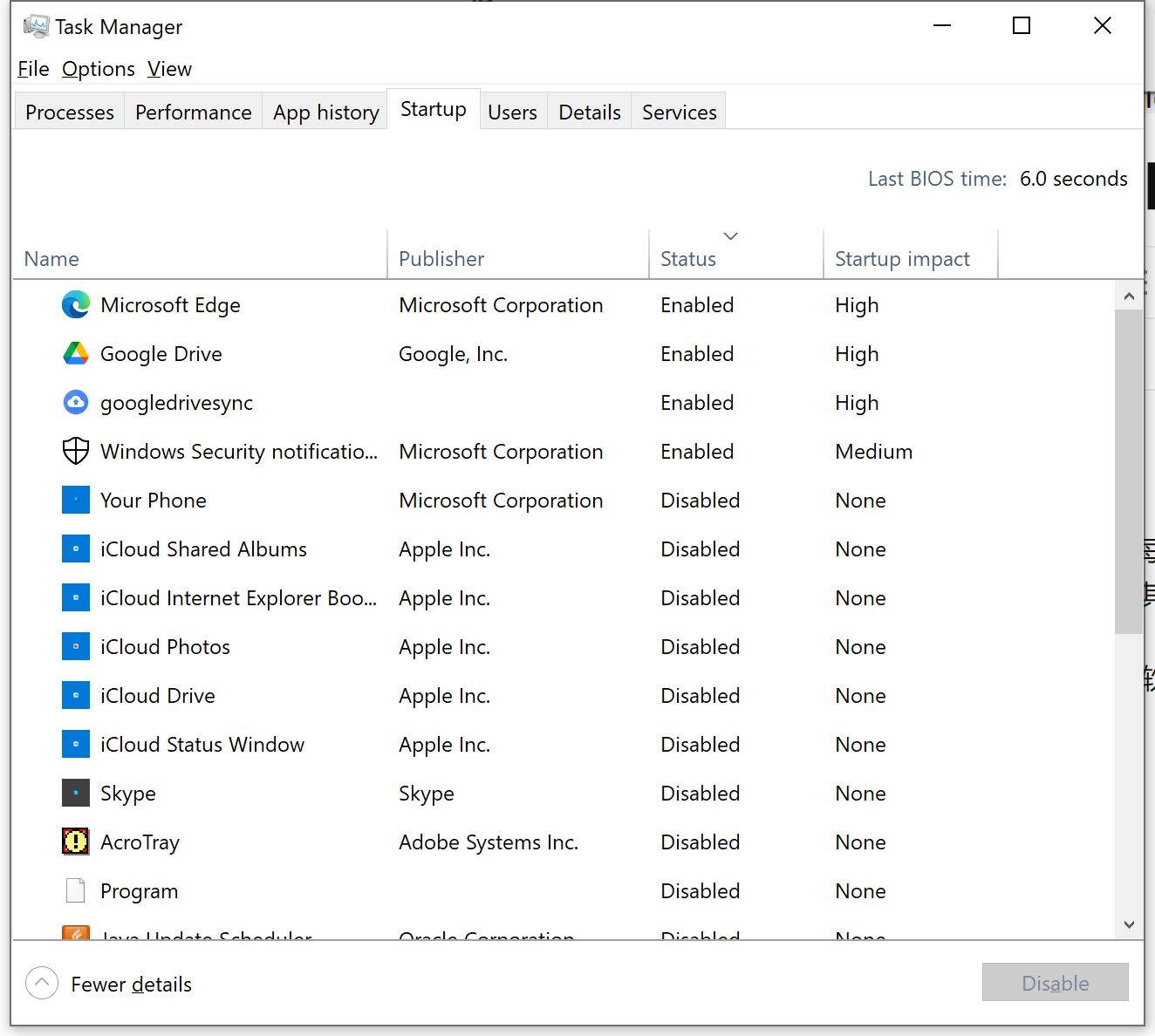Click AcroTray's None impact value
The height and width of the screenshot is (1036, 1155).
point(860,842)
